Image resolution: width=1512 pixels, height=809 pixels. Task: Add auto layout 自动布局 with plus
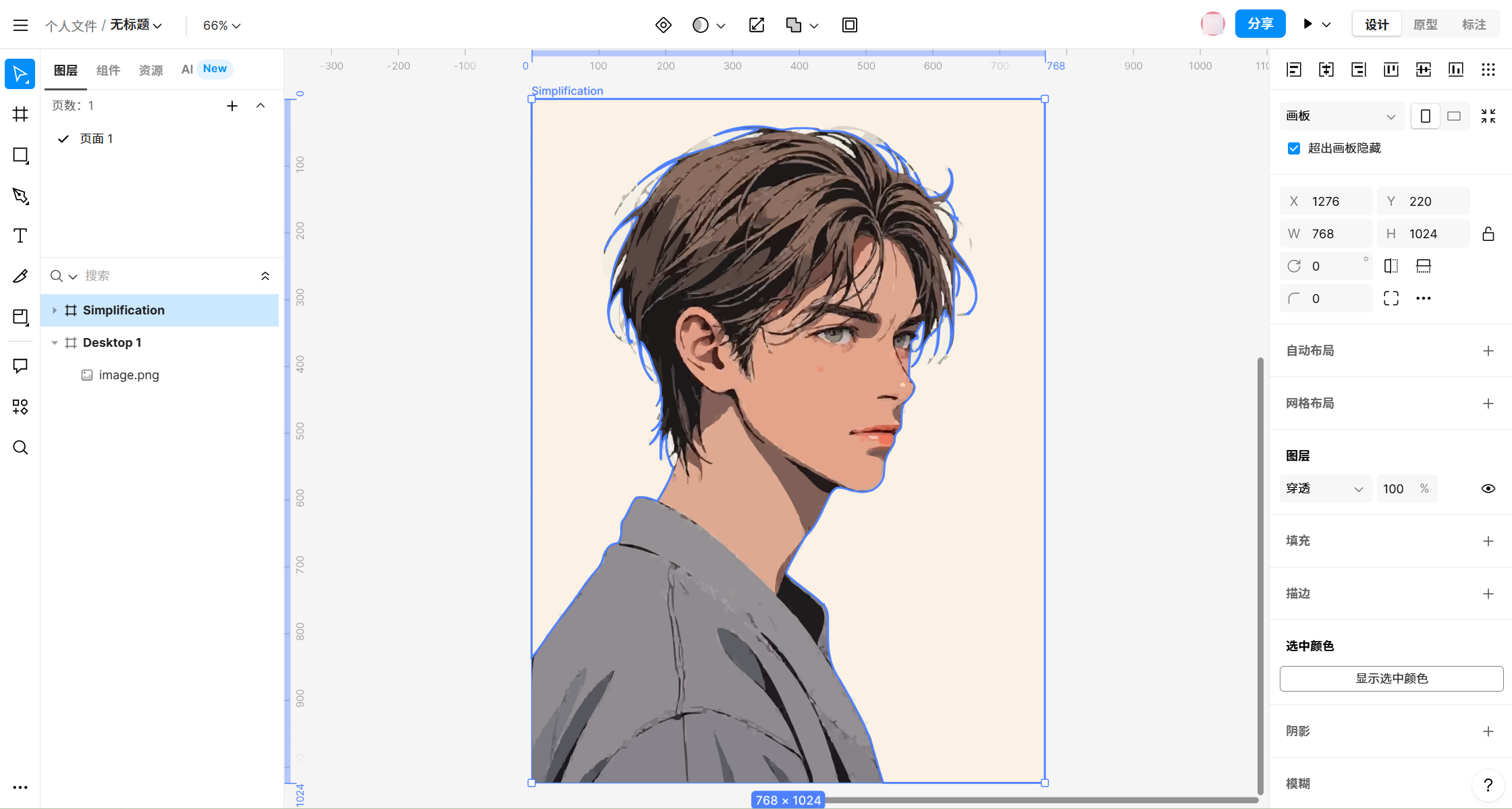pos(1488,351)
